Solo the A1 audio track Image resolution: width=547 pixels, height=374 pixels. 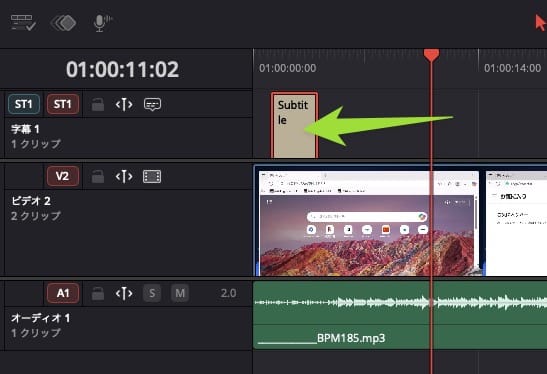[152, 293]
